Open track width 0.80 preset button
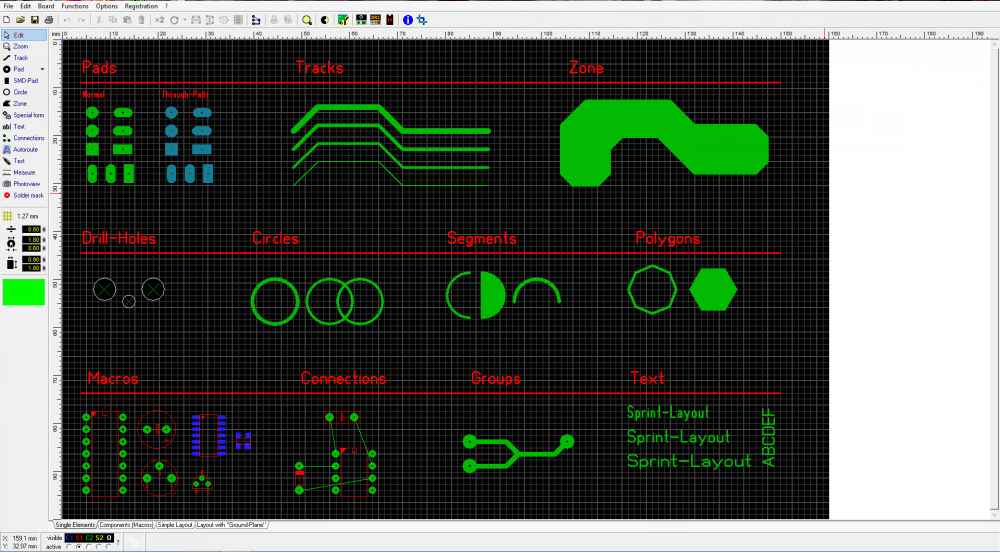The height and width of the screenshot is (553, 1000). tap(43, 230)
